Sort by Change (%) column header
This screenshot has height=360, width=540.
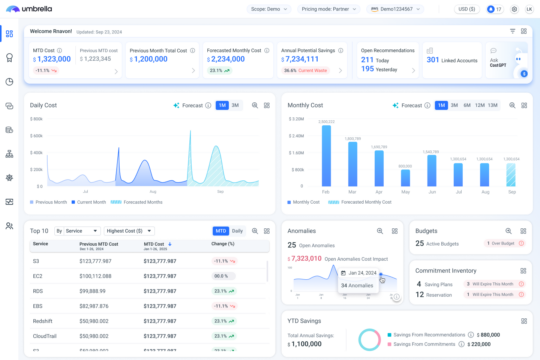223,244
